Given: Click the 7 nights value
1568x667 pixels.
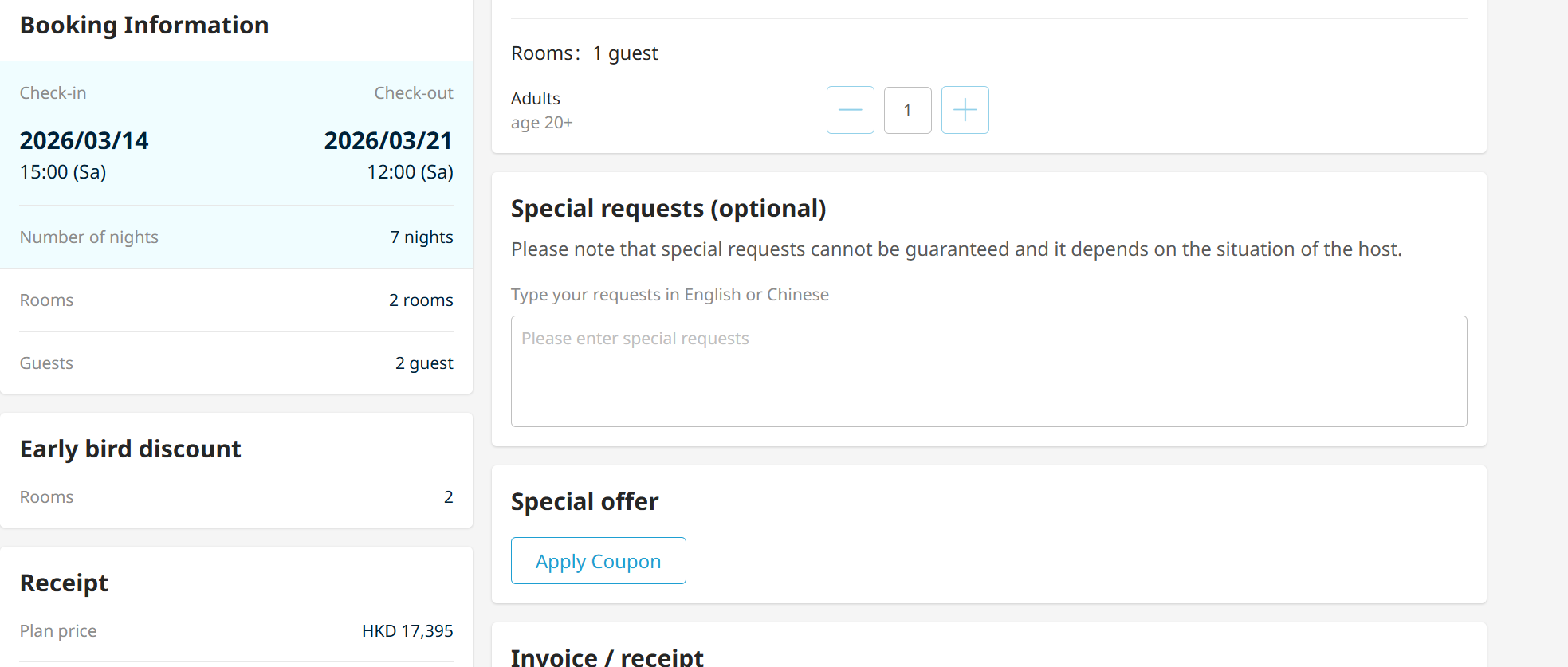Looking at the screenshot, I should tap(421, 237).
